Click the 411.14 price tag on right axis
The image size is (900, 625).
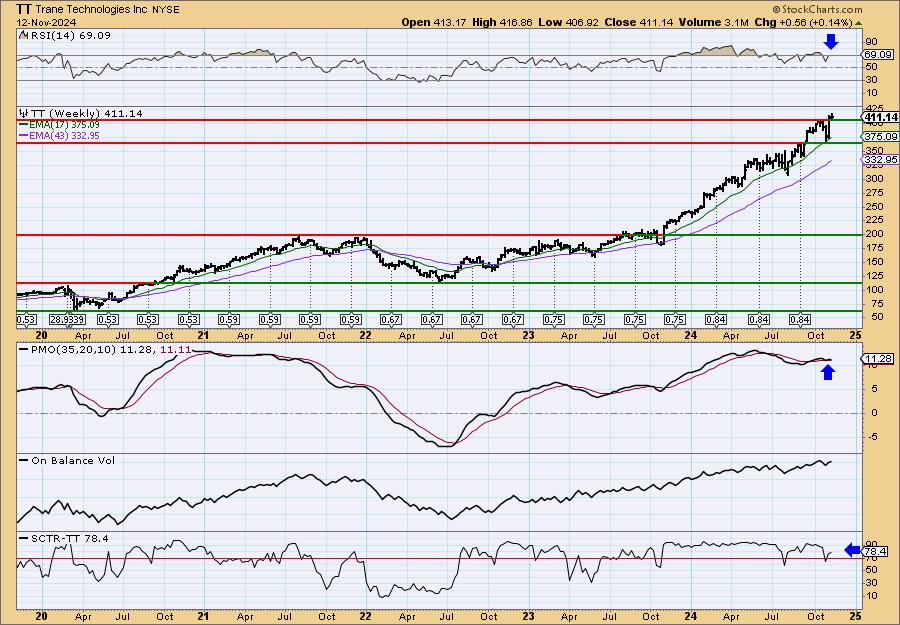(x=881, y=117)
